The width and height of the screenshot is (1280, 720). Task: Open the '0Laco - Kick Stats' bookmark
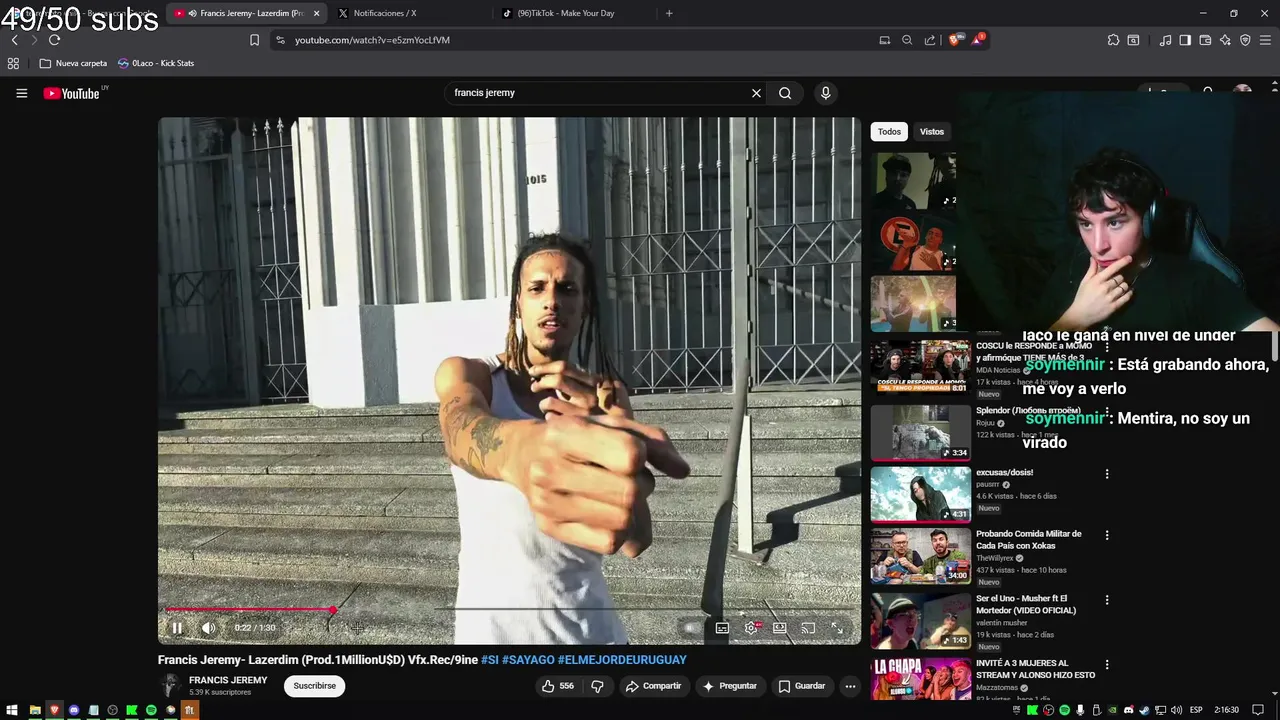pyautogui.click(x=156, y=63)
